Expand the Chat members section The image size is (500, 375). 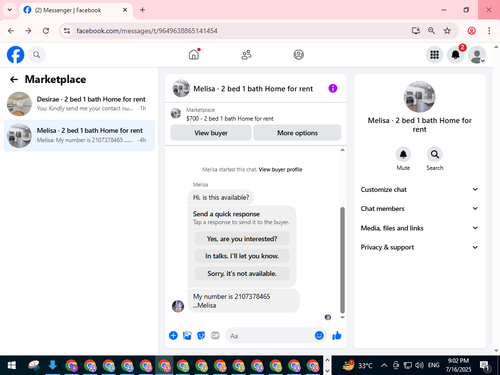pyautogui.click(x=419, y=209)
